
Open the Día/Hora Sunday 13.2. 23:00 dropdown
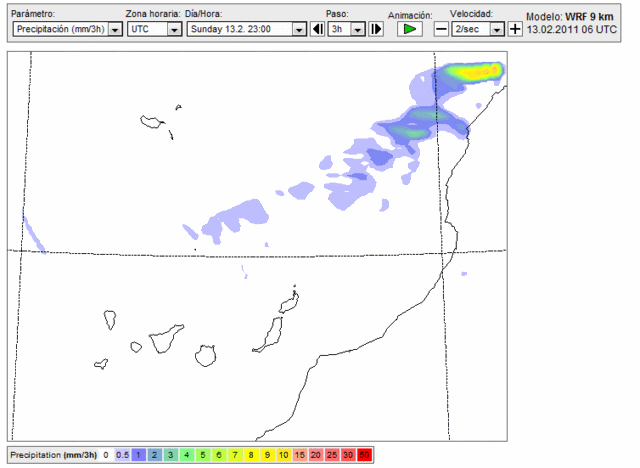point(247,29)
